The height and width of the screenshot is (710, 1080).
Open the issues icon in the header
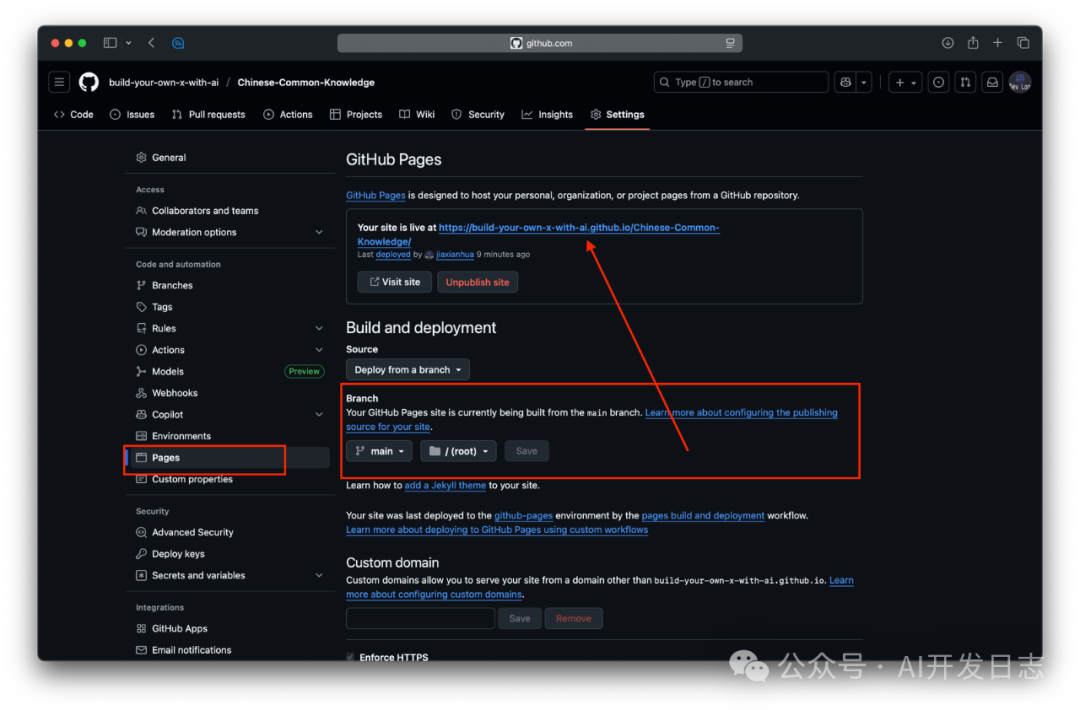click(938, 83)
